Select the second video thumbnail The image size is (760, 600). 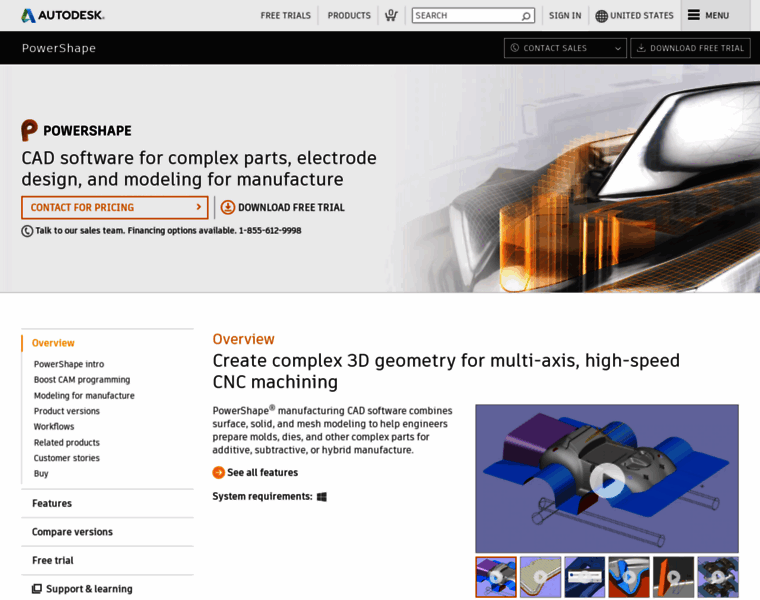pyautogui.click(x=540, y=577)
